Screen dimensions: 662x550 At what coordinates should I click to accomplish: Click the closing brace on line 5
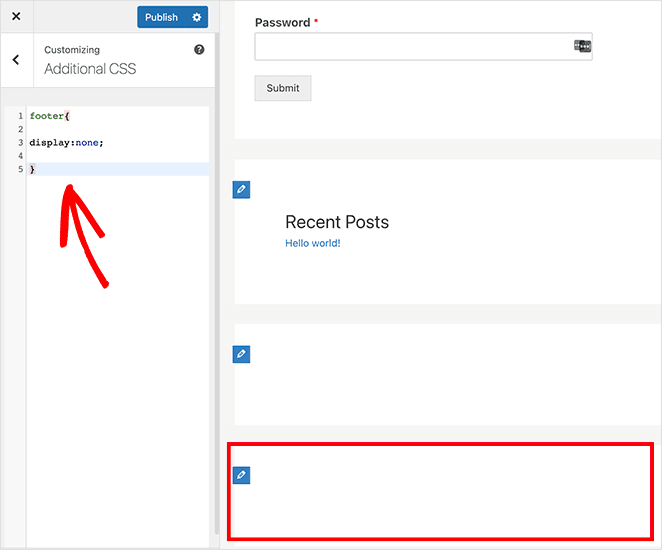point(33,169)
